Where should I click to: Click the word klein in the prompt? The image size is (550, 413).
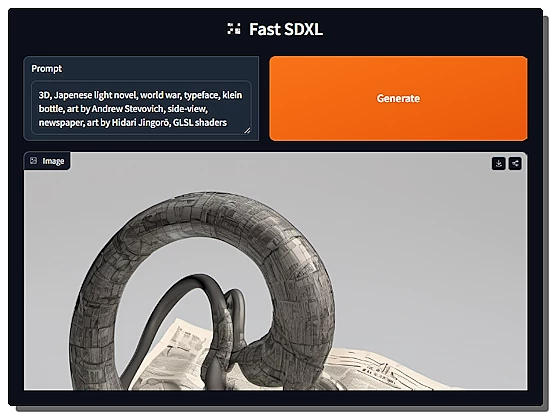(x=232, y=95)
